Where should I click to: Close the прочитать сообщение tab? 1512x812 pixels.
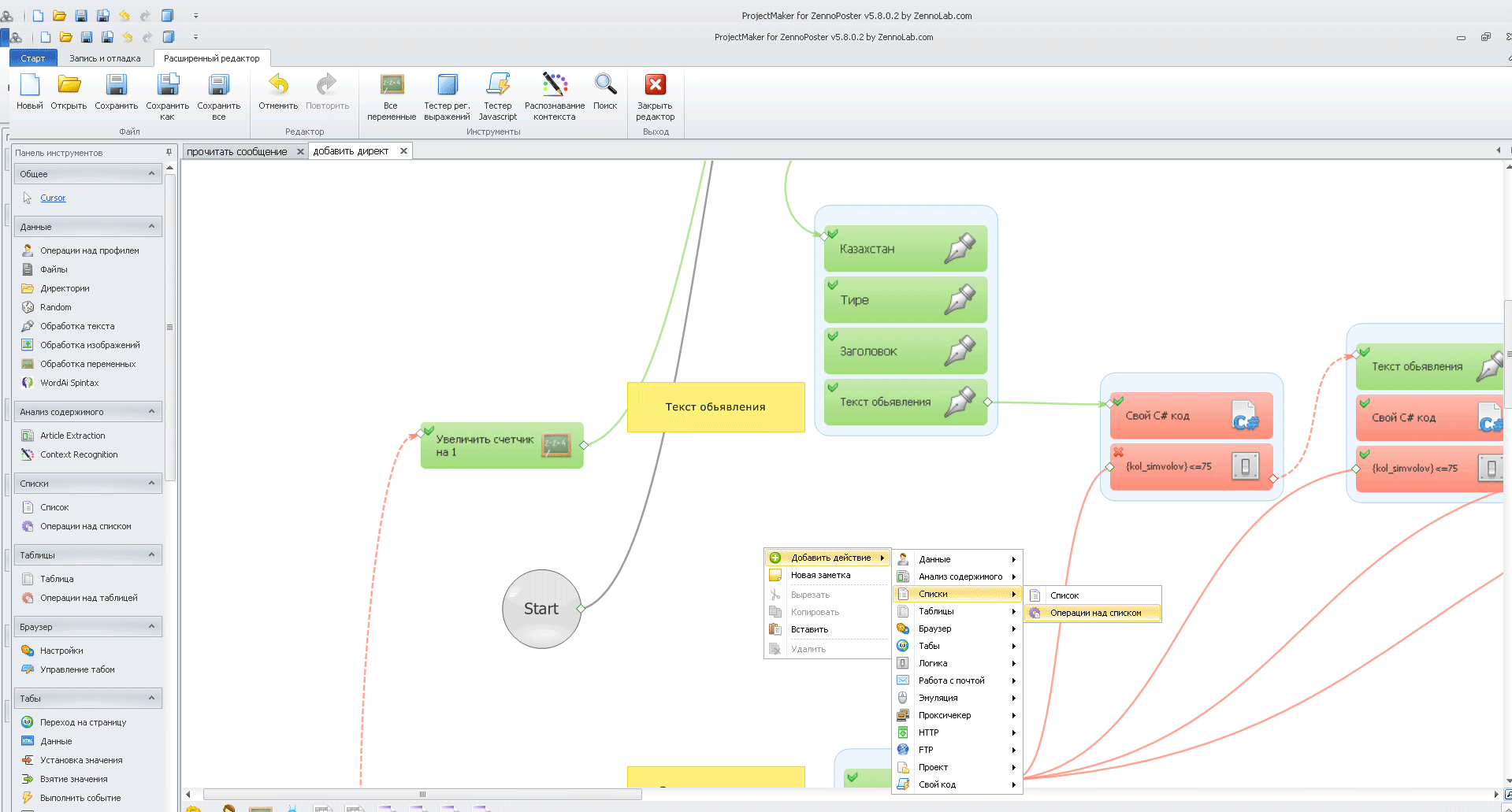point(300,151)
